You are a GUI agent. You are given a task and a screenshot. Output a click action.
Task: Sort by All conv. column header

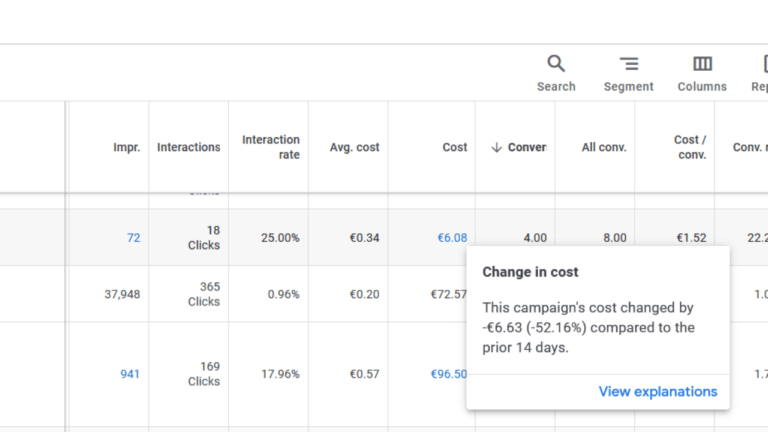(x=604, y=147)
